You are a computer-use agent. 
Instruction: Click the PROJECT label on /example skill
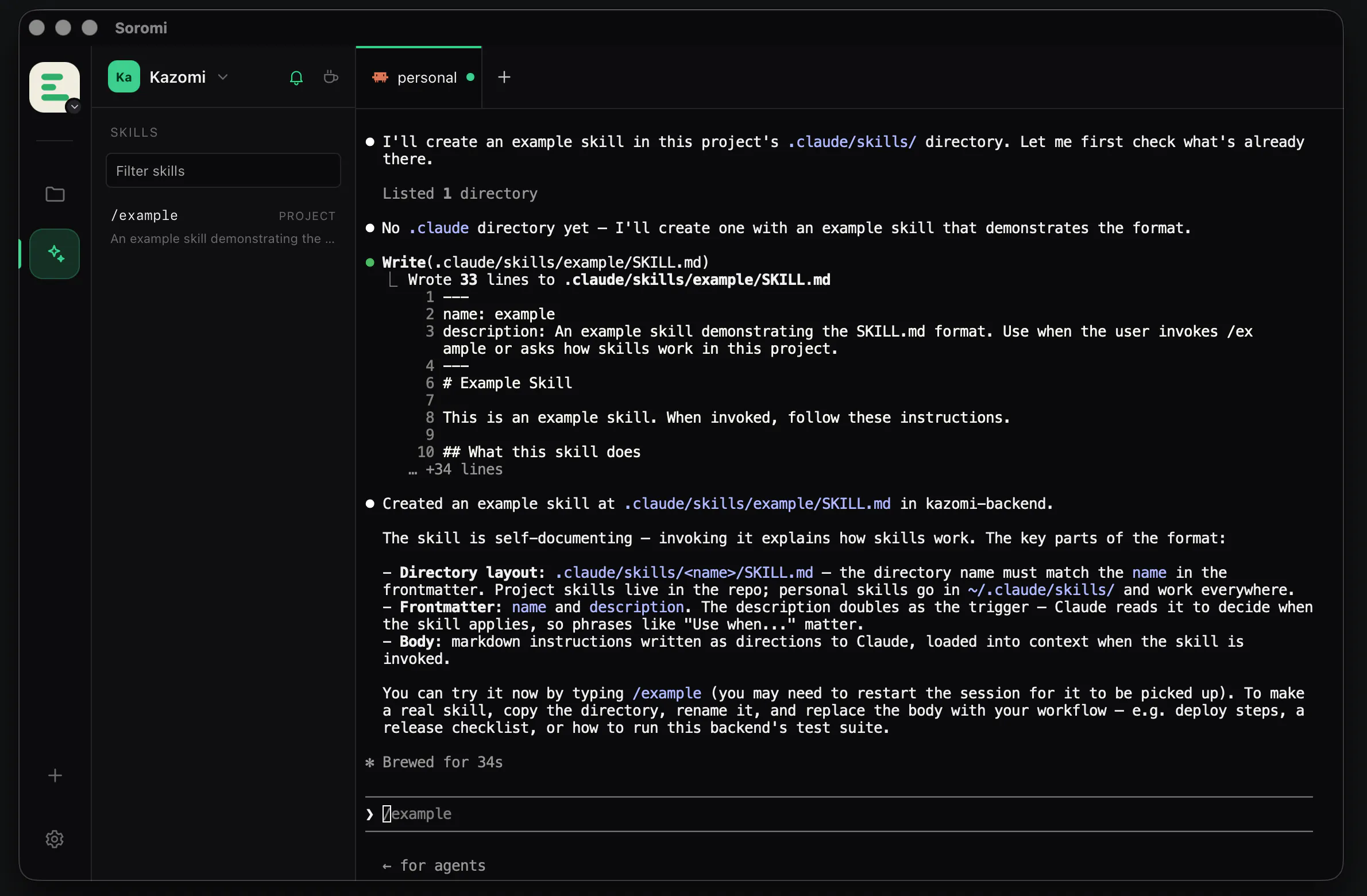click(x=307, y=216)
